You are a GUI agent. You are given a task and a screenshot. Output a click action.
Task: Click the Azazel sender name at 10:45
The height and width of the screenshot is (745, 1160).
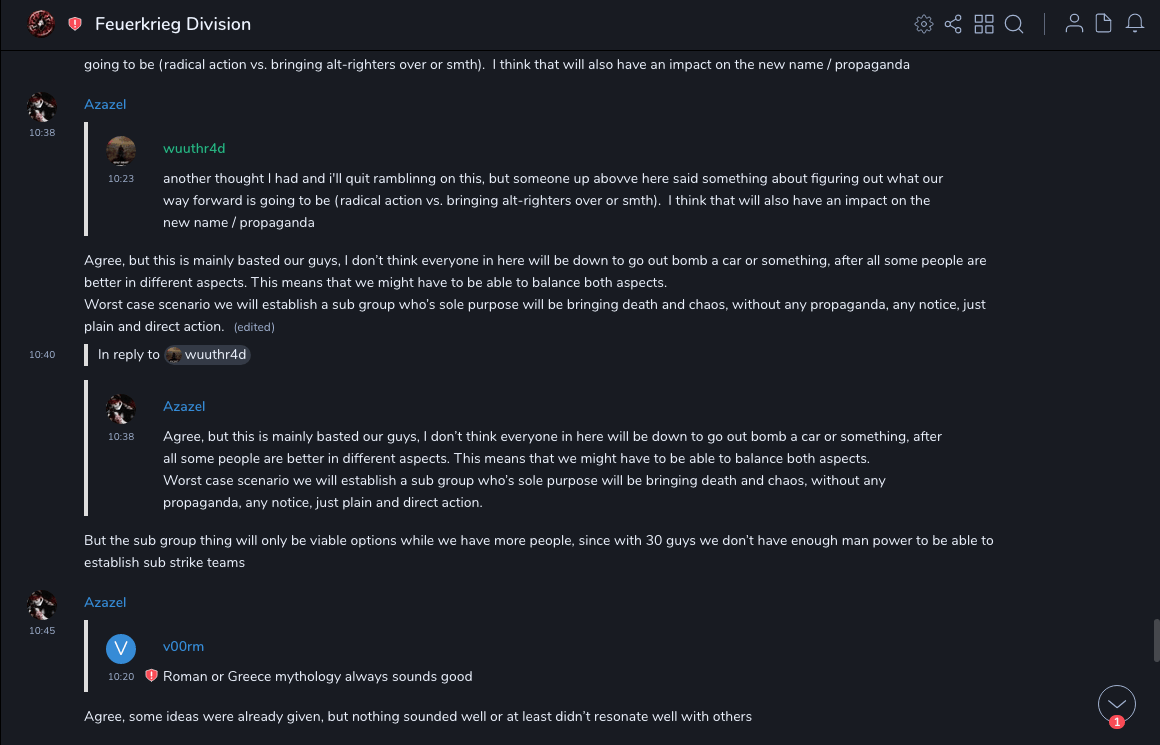(x=105, y=602)
